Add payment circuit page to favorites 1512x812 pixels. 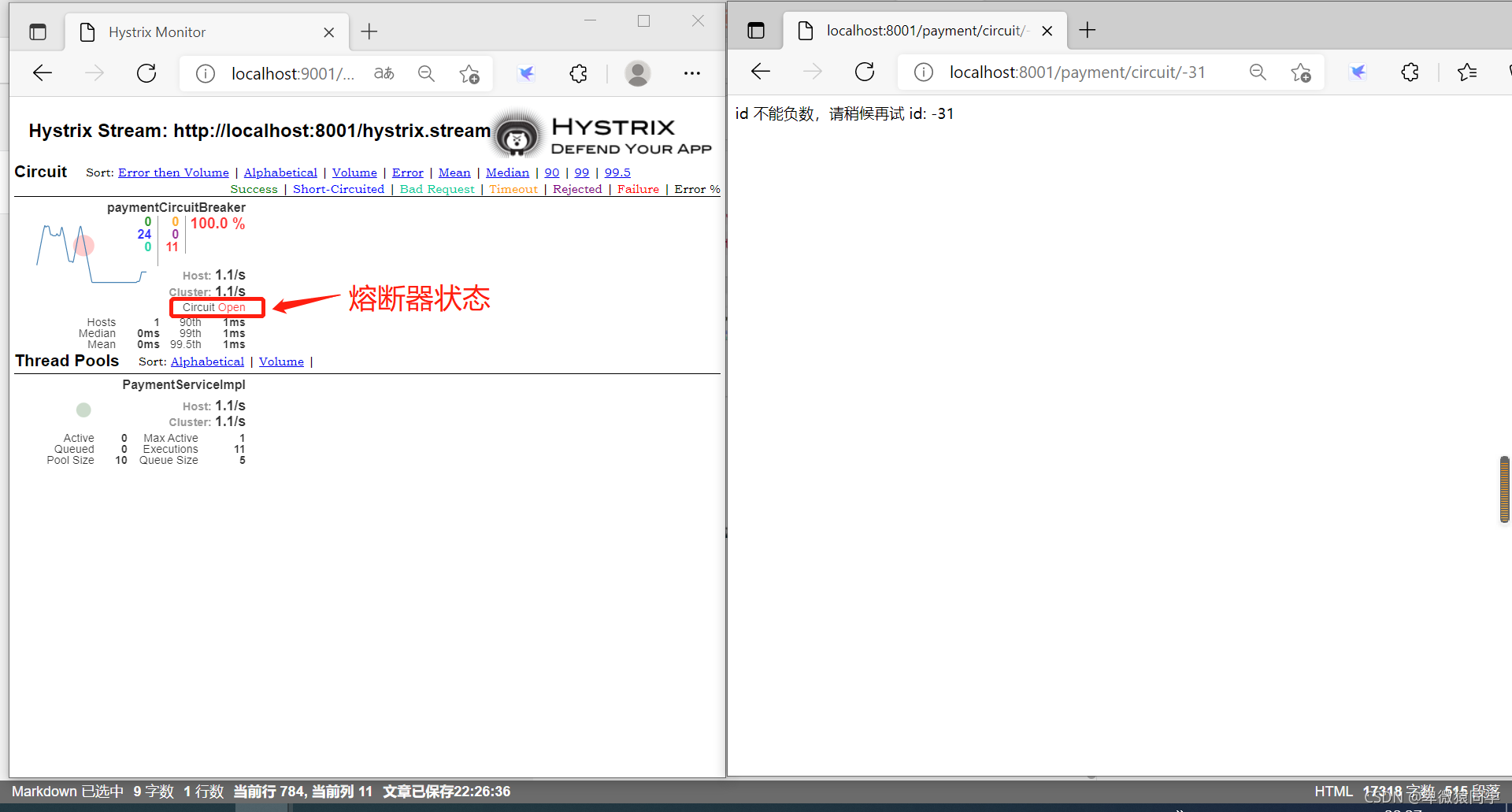[1301, 72]
